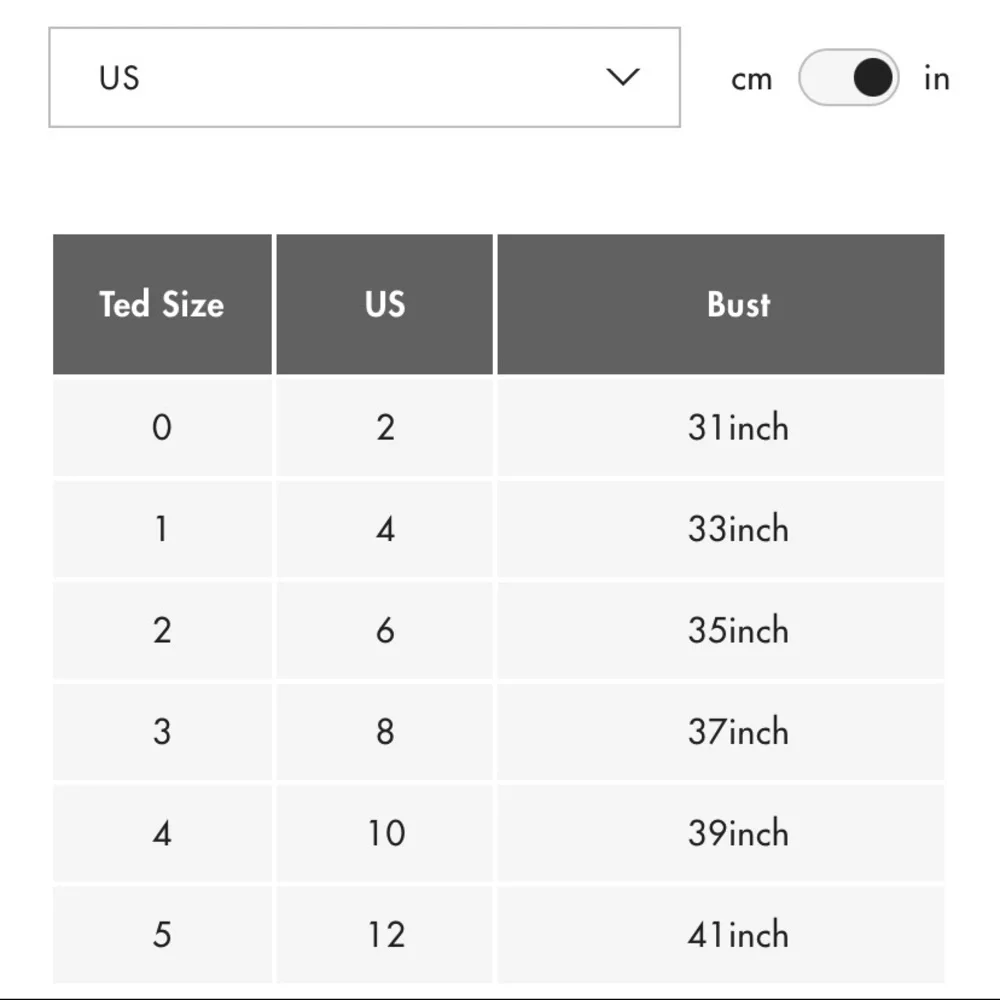Screen dimensions: 1000x1000
Task: Click the Bust column header
Action: tap(721, 304)
